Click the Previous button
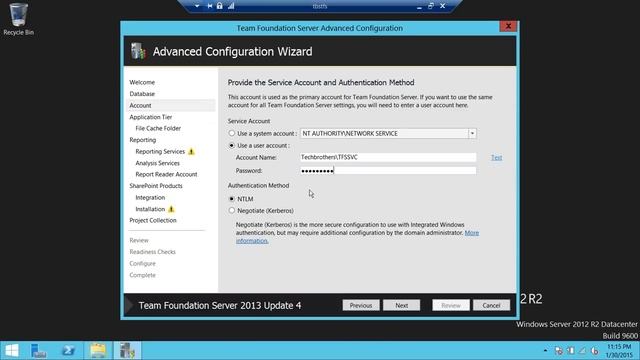 [x=361, y=305]
